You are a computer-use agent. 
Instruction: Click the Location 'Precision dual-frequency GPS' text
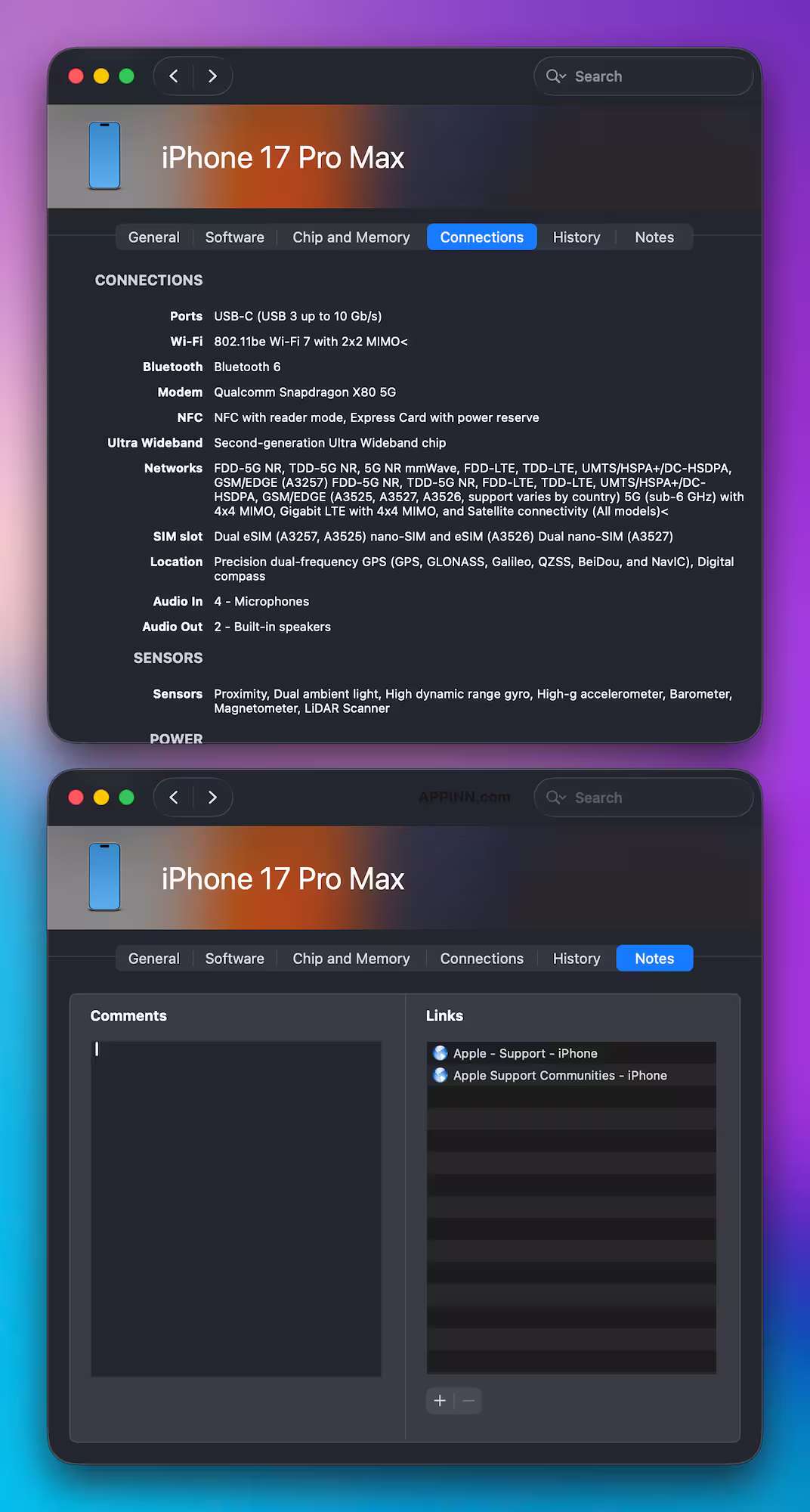pyautogui.click(x=474, y=569)
